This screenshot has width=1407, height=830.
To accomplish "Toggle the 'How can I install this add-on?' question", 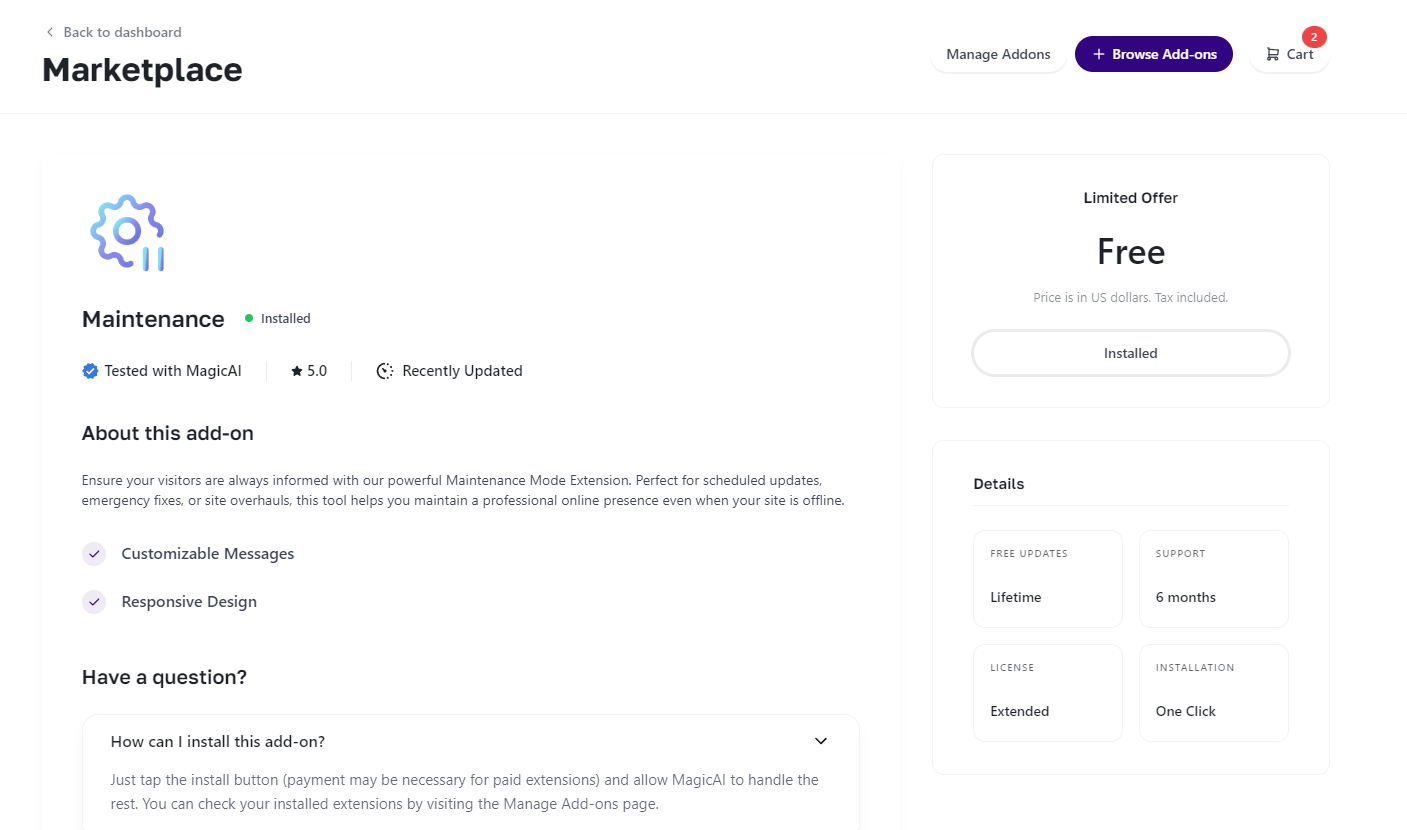I will 218,741.
